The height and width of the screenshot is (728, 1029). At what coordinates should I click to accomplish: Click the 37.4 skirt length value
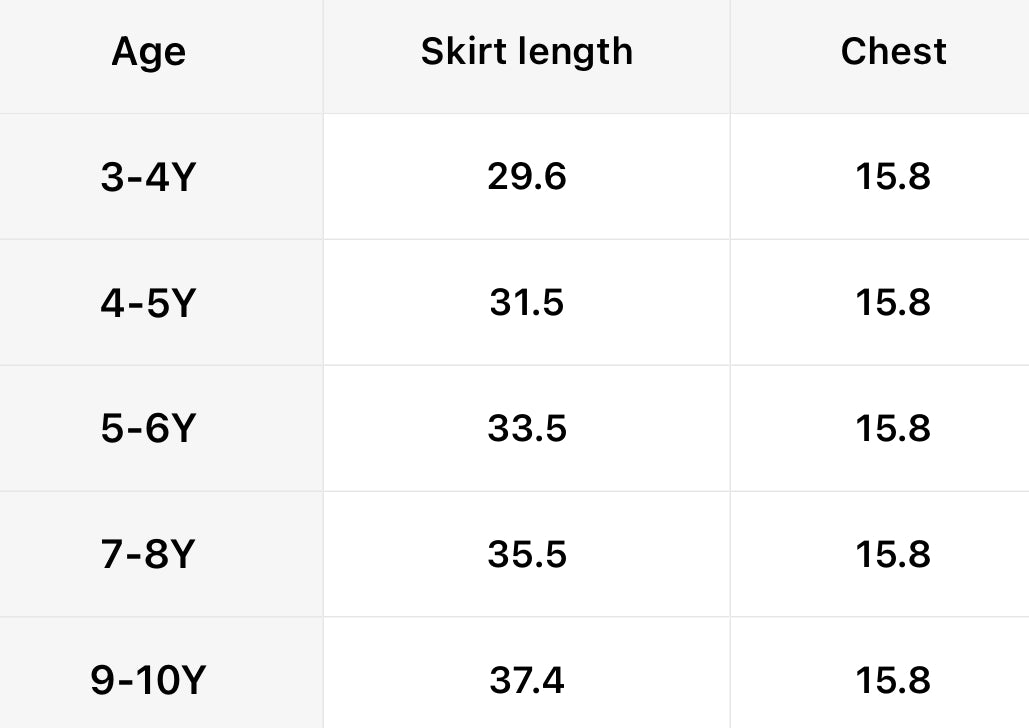pos(526,681)
